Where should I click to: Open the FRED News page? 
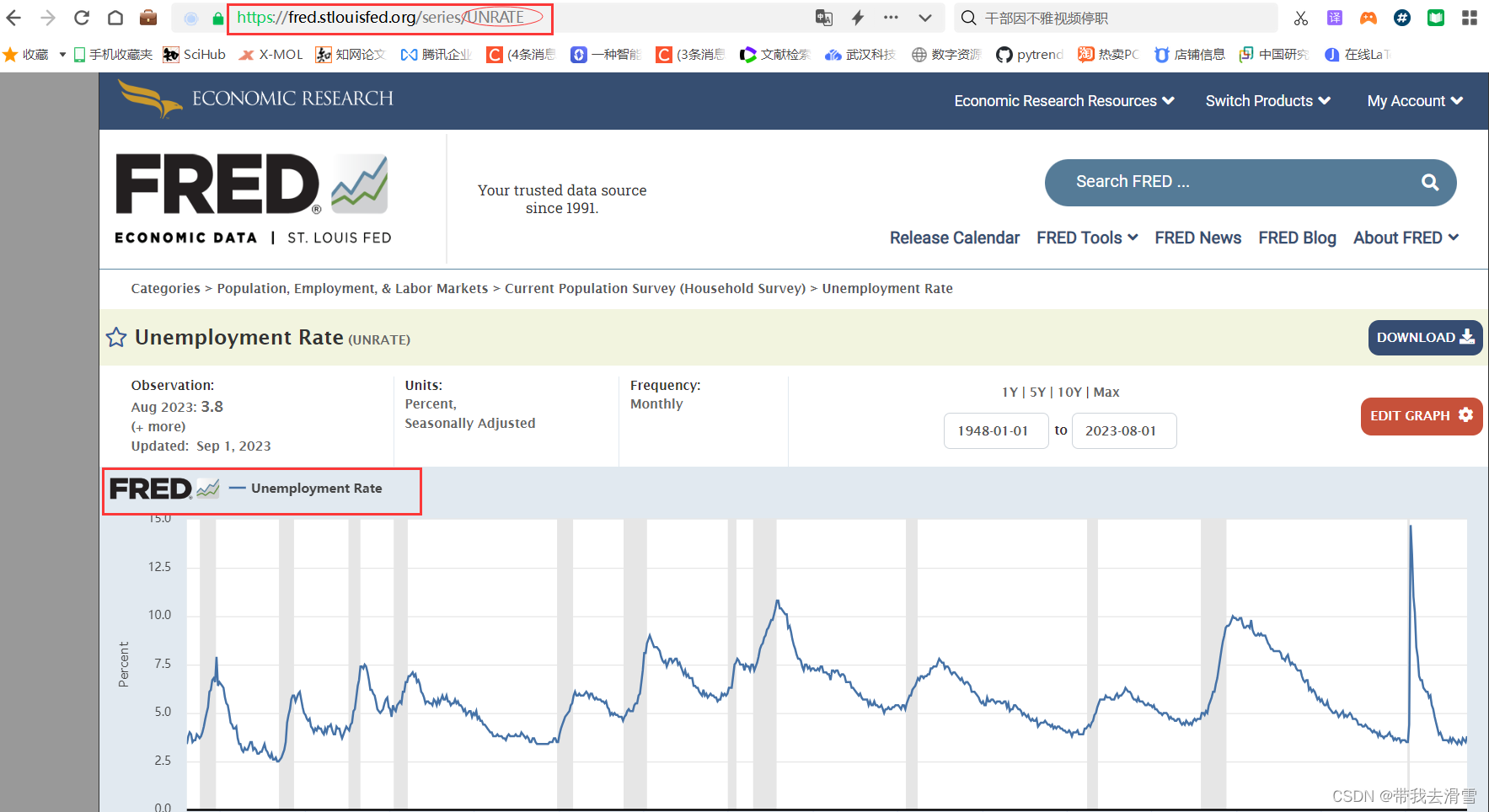tap(1197, 238)
